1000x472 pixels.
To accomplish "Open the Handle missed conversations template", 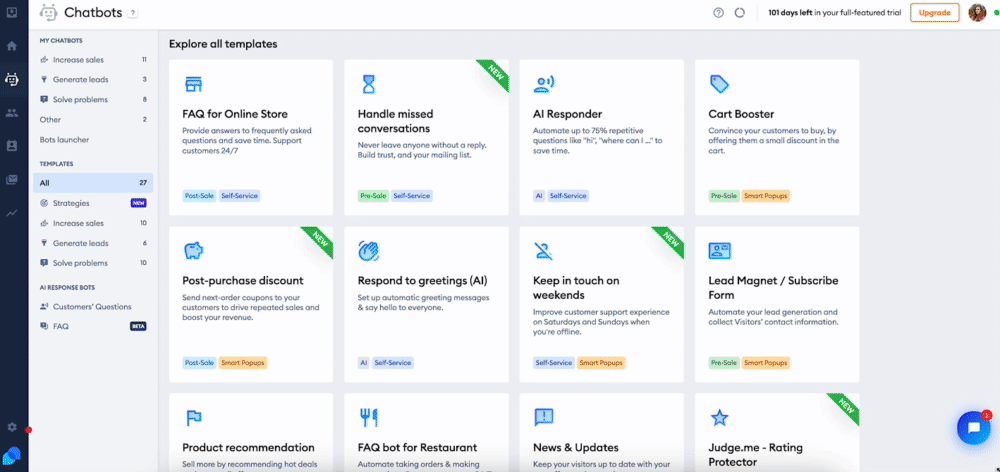I will [x=426, y=138].
